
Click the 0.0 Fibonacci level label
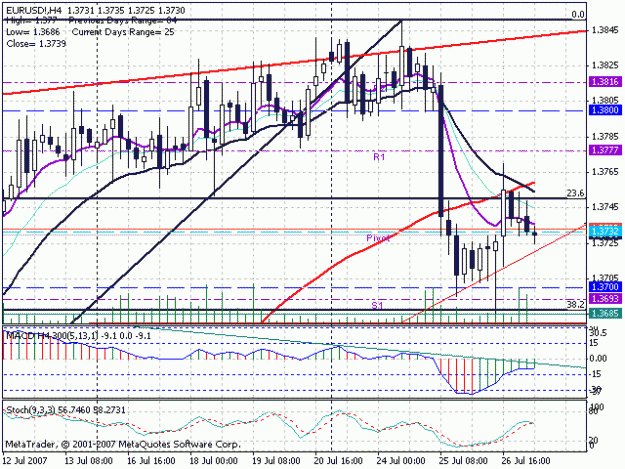(x=578, y=15)
